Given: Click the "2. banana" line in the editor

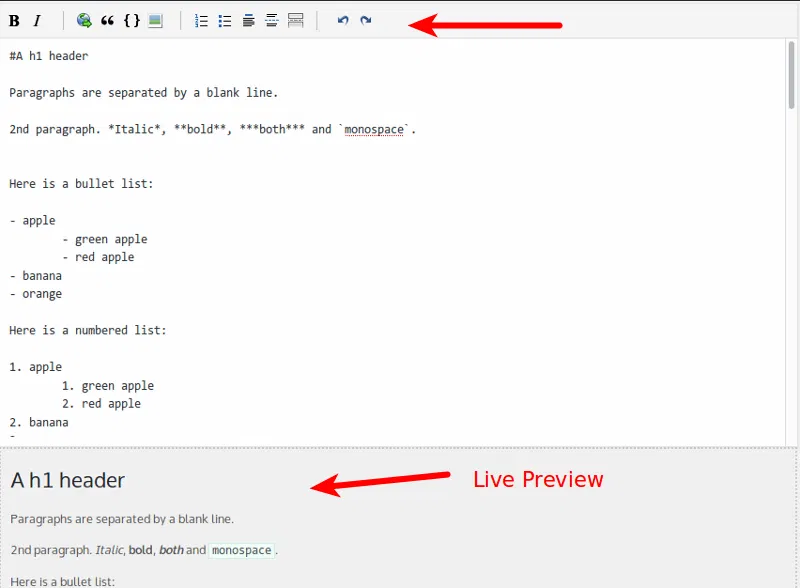Looking at the screenshot, I should pyautogui.click(x=38, y=422).
